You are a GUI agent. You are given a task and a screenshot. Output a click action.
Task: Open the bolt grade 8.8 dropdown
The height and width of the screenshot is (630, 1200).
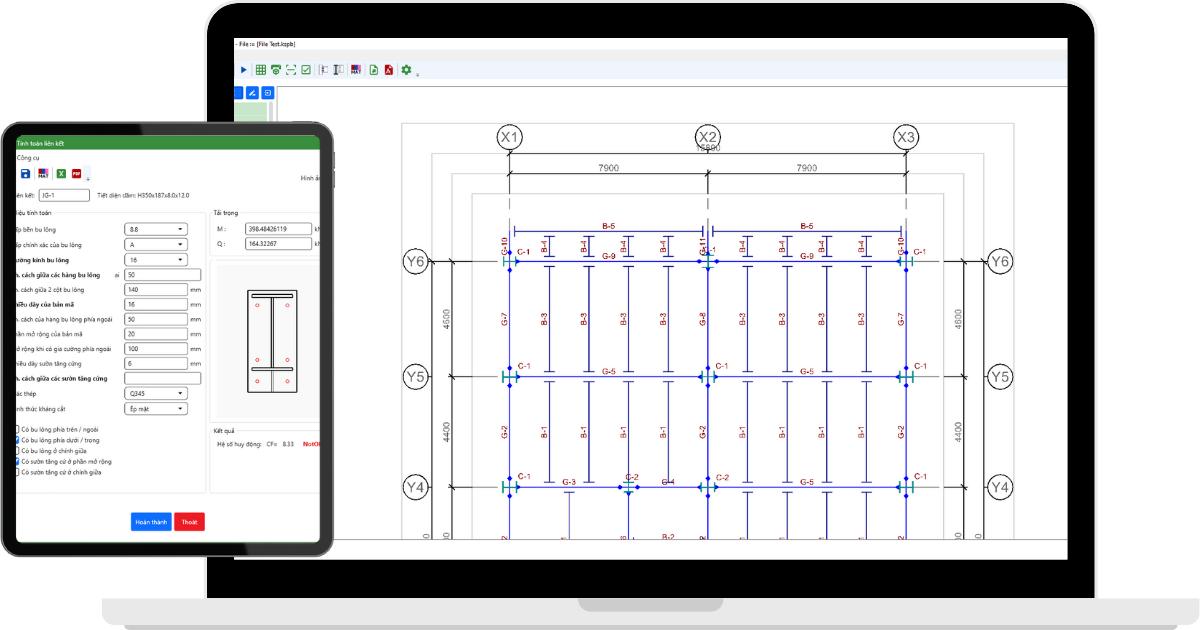tap(156, 229)
